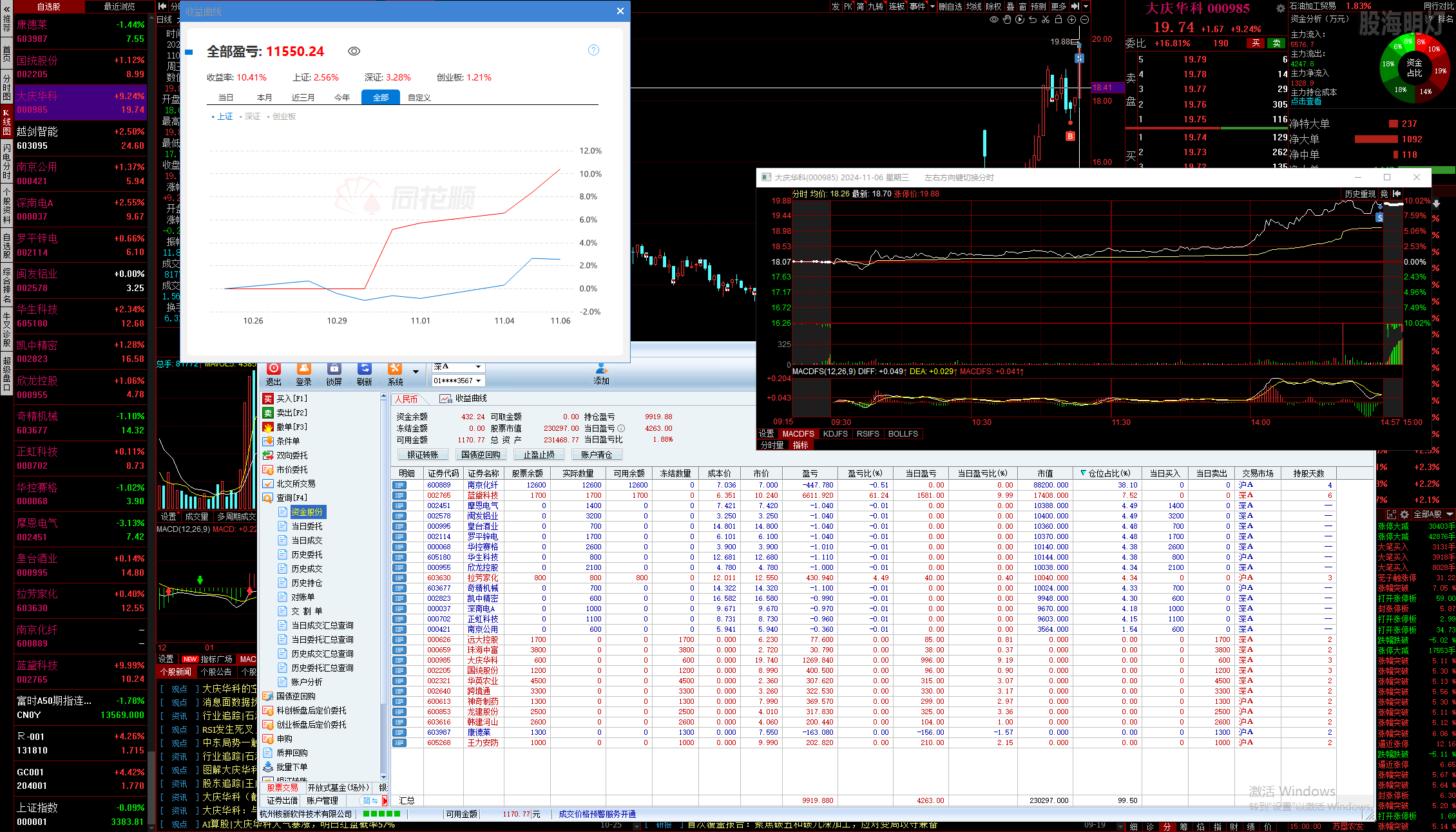This screenshot has height=832, width=1456.
Task: Click the 买入[F1] buy icon
Action: pyautogui.click(x=269, y=399)
